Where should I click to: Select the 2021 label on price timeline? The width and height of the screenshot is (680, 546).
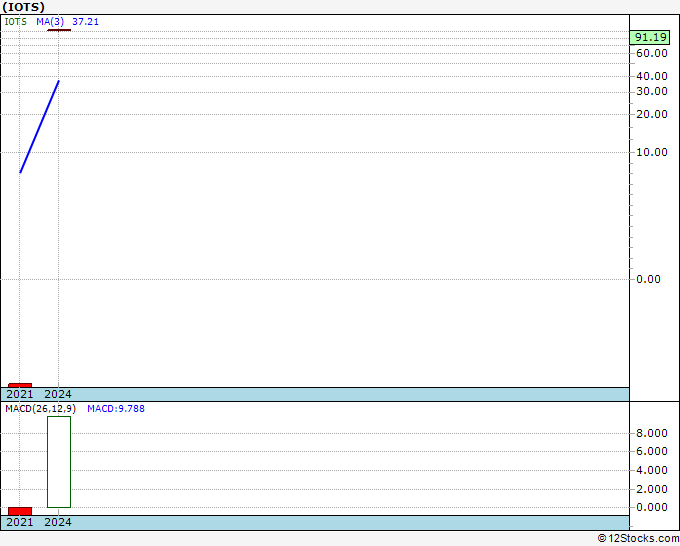pos(20,395)
